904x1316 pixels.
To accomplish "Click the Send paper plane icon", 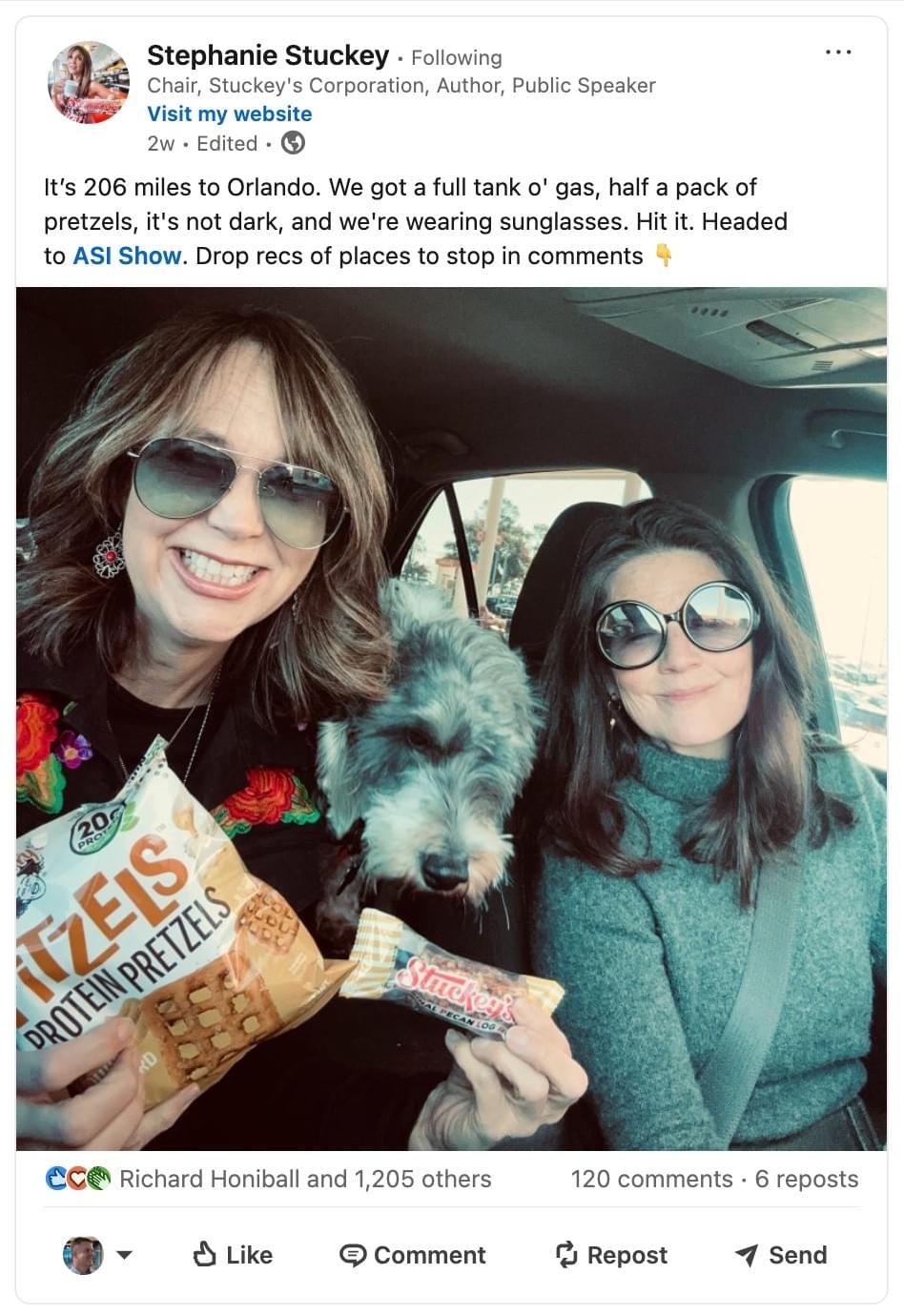I will pos(747,1255).
